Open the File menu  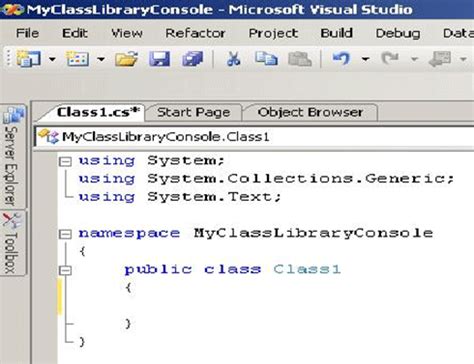[27, 33]
